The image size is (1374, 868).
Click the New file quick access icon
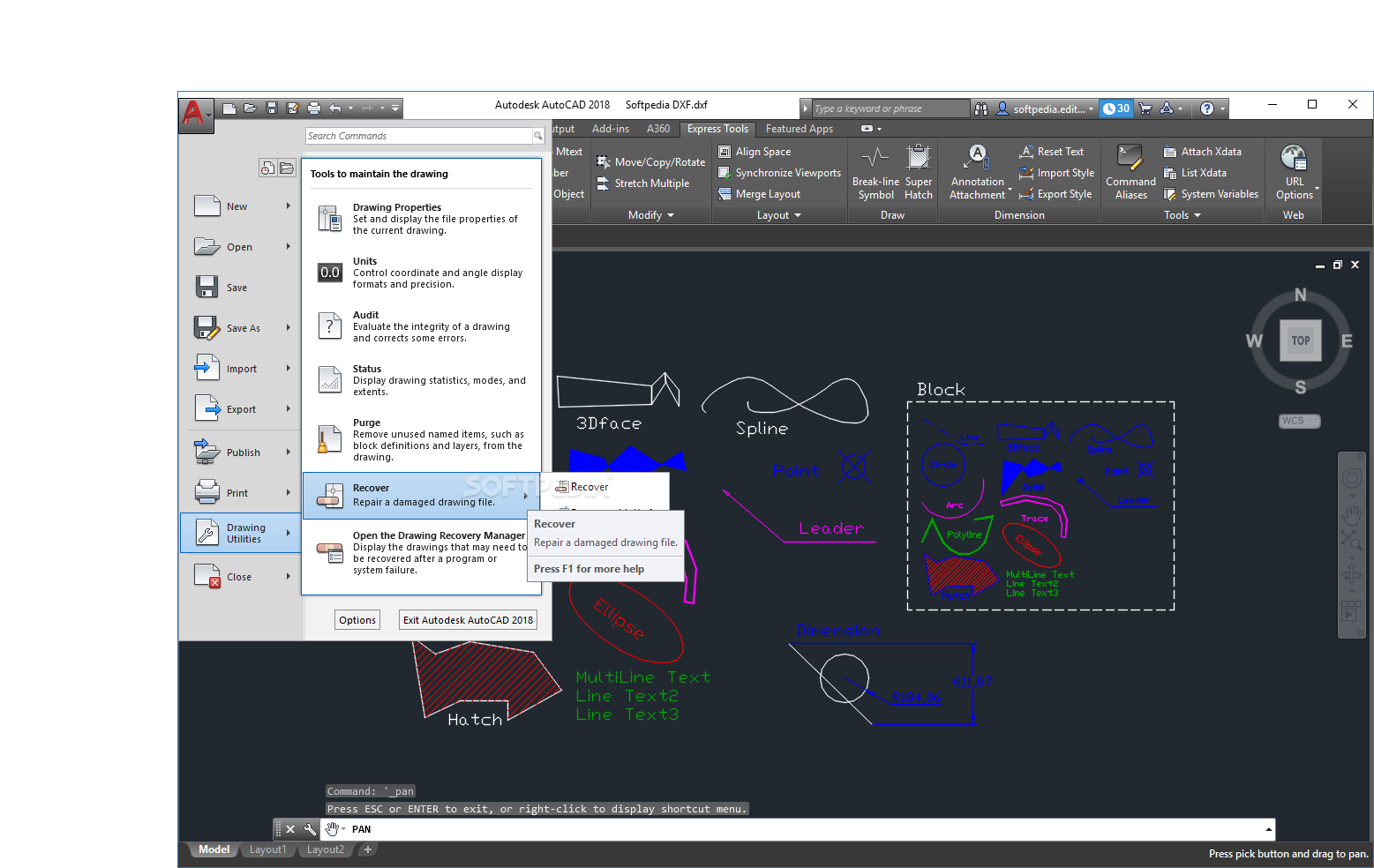point(229,108)
